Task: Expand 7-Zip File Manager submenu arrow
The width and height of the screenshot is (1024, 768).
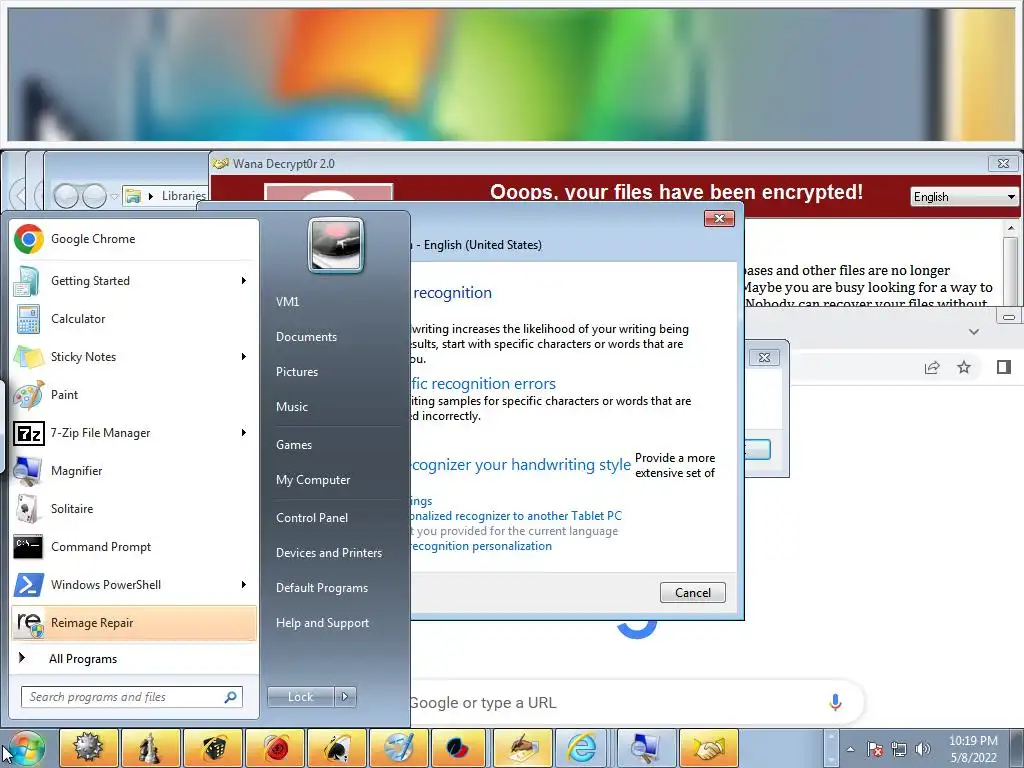Action: [x=244, y=433]
